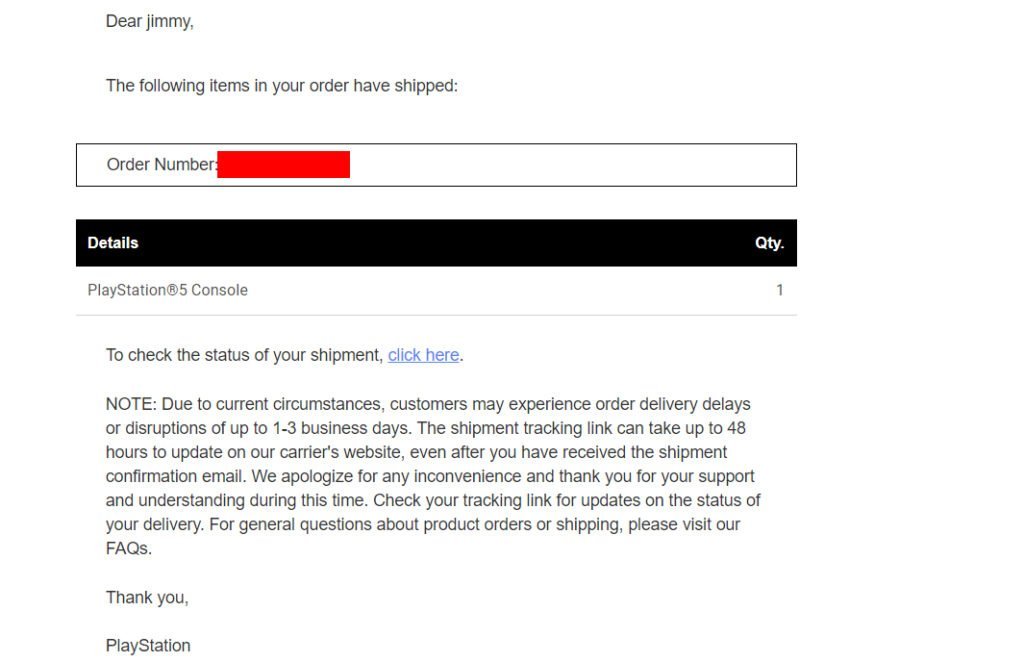This screenshot has width=1024, height=662.
Task: Click the 'Thank you,' closing line
Action: click(147, 597)
